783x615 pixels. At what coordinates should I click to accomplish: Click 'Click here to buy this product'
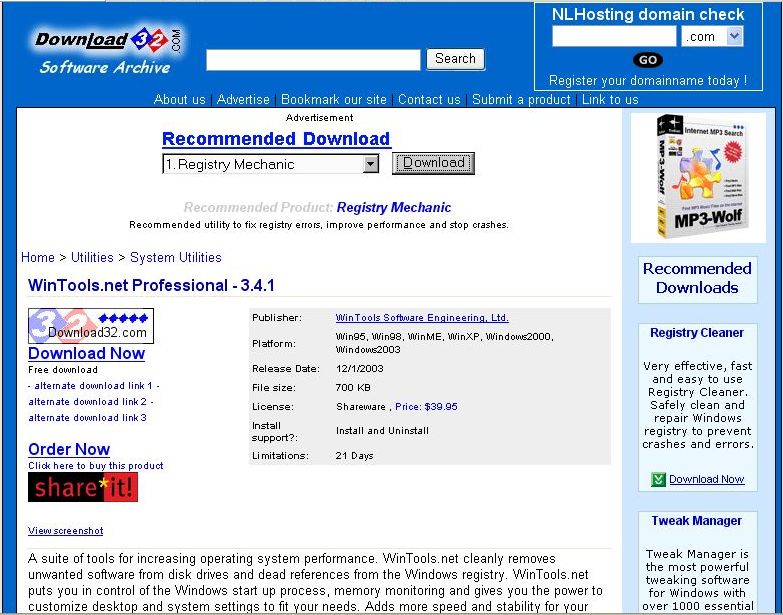[x=95, y=466]
